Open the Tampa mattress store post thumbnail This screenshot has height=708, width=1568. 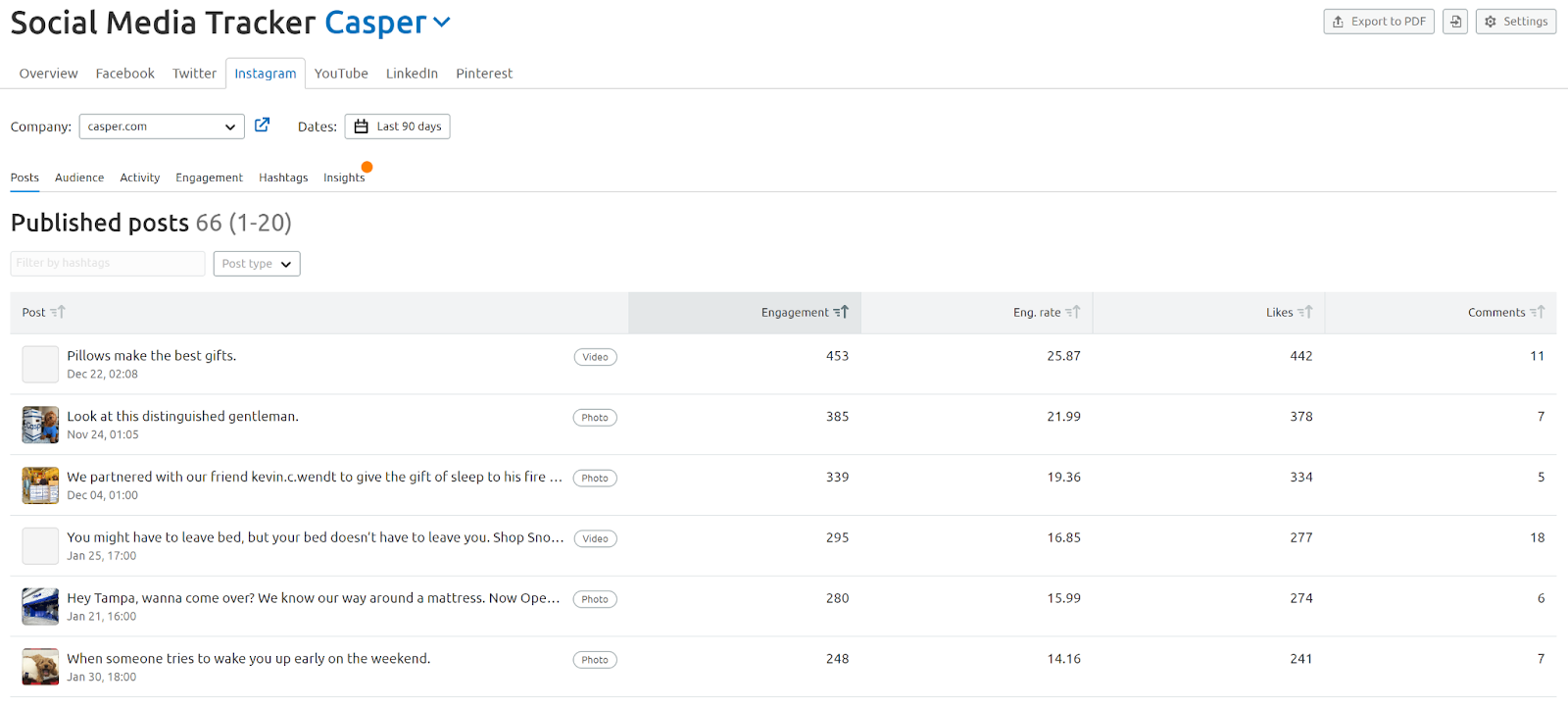pos(40,607)
